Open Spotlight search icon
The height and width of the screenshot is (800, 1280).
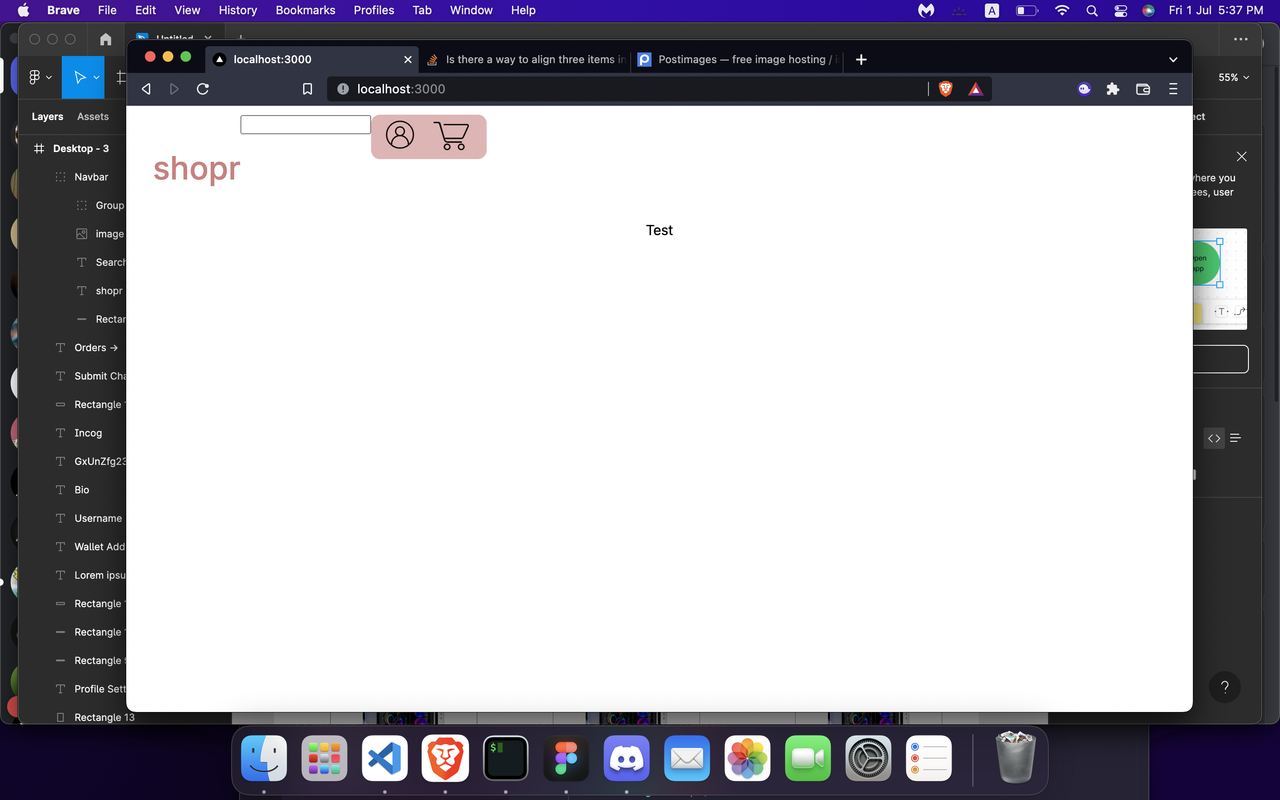[x=1092, y=10]
